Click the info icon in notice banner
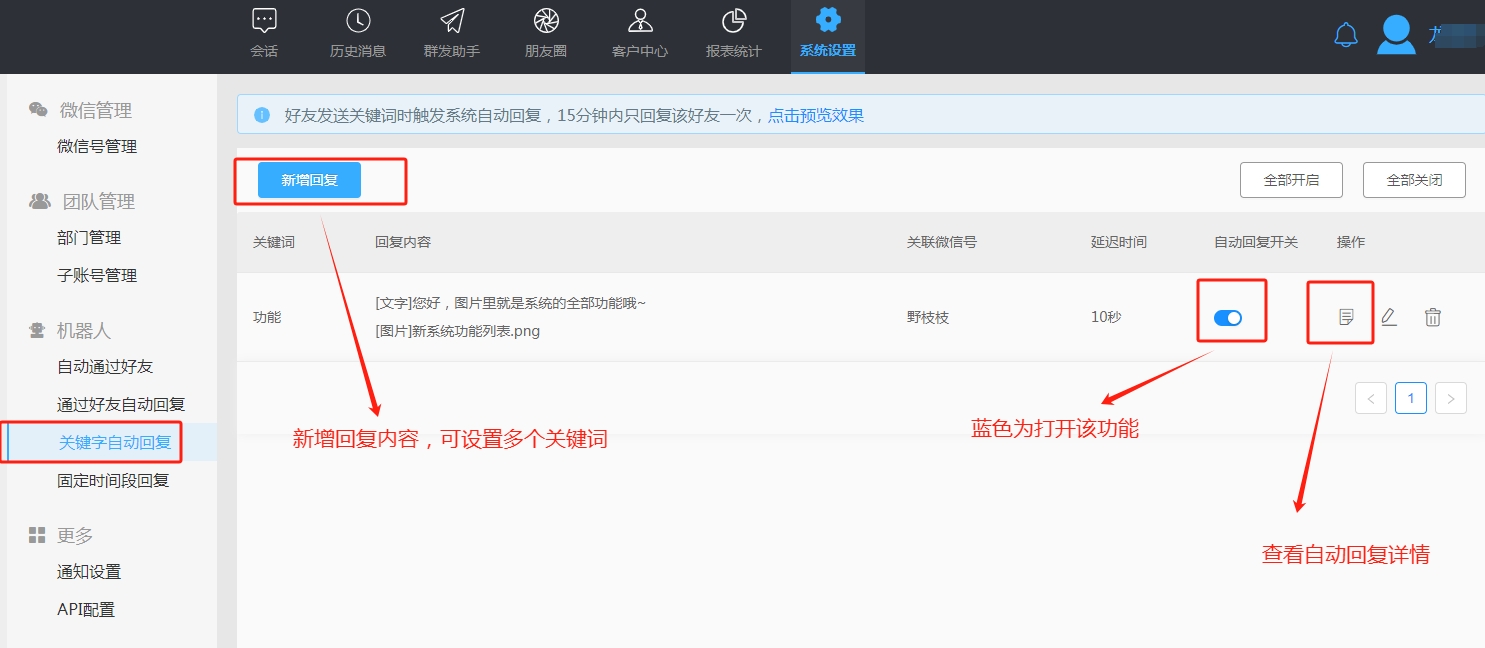The width and height of the screenshot is (1485, 648). point(262,115)
